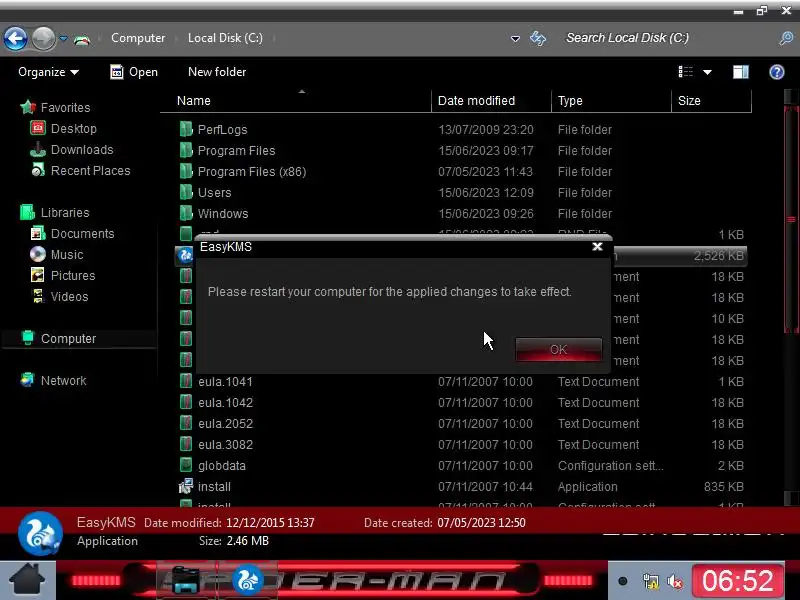Click the greyed Forward arrow button

pos(43,38)
